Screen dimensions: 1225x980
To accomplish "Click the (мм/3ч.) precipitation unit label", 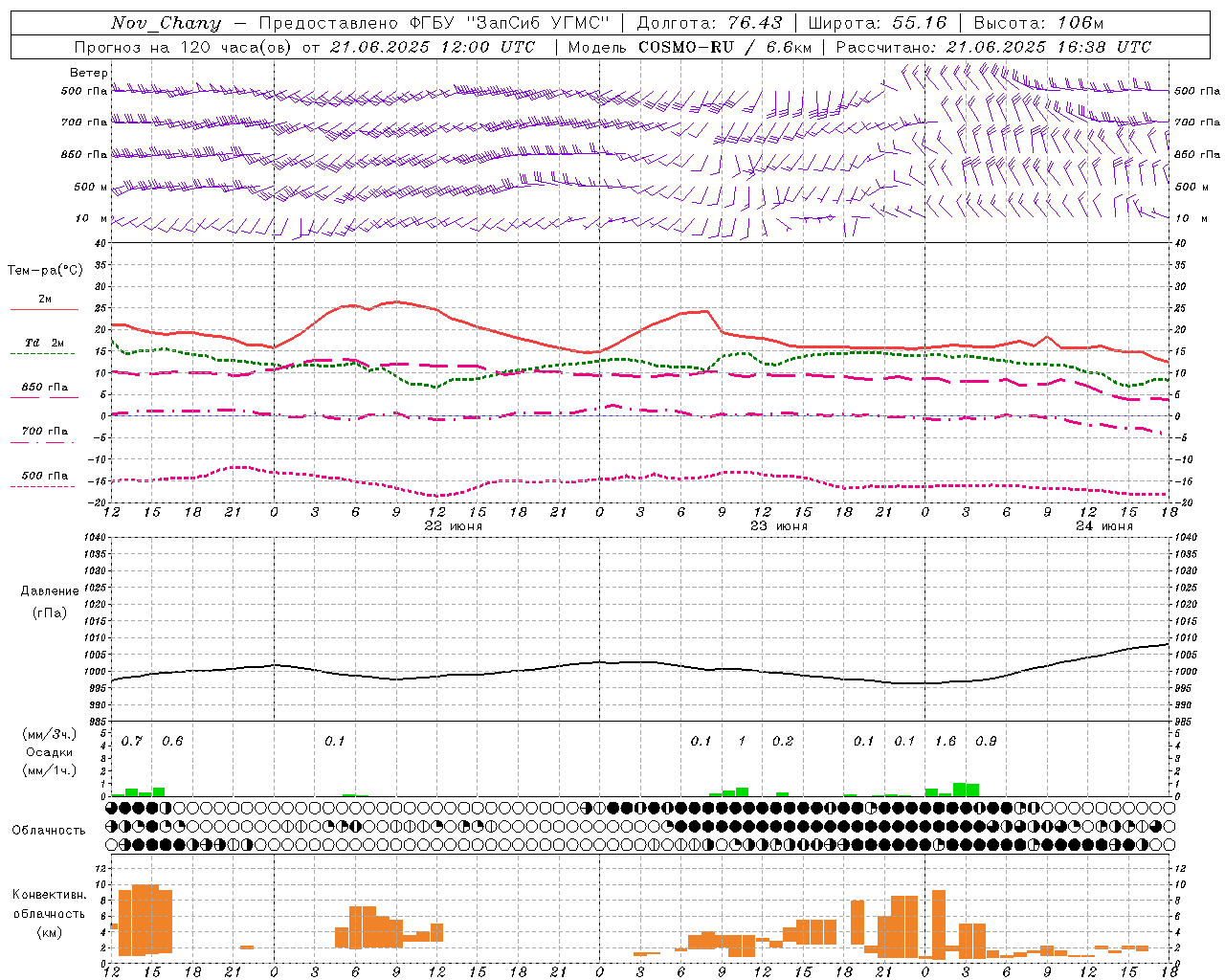I will [x=49, y=734].
